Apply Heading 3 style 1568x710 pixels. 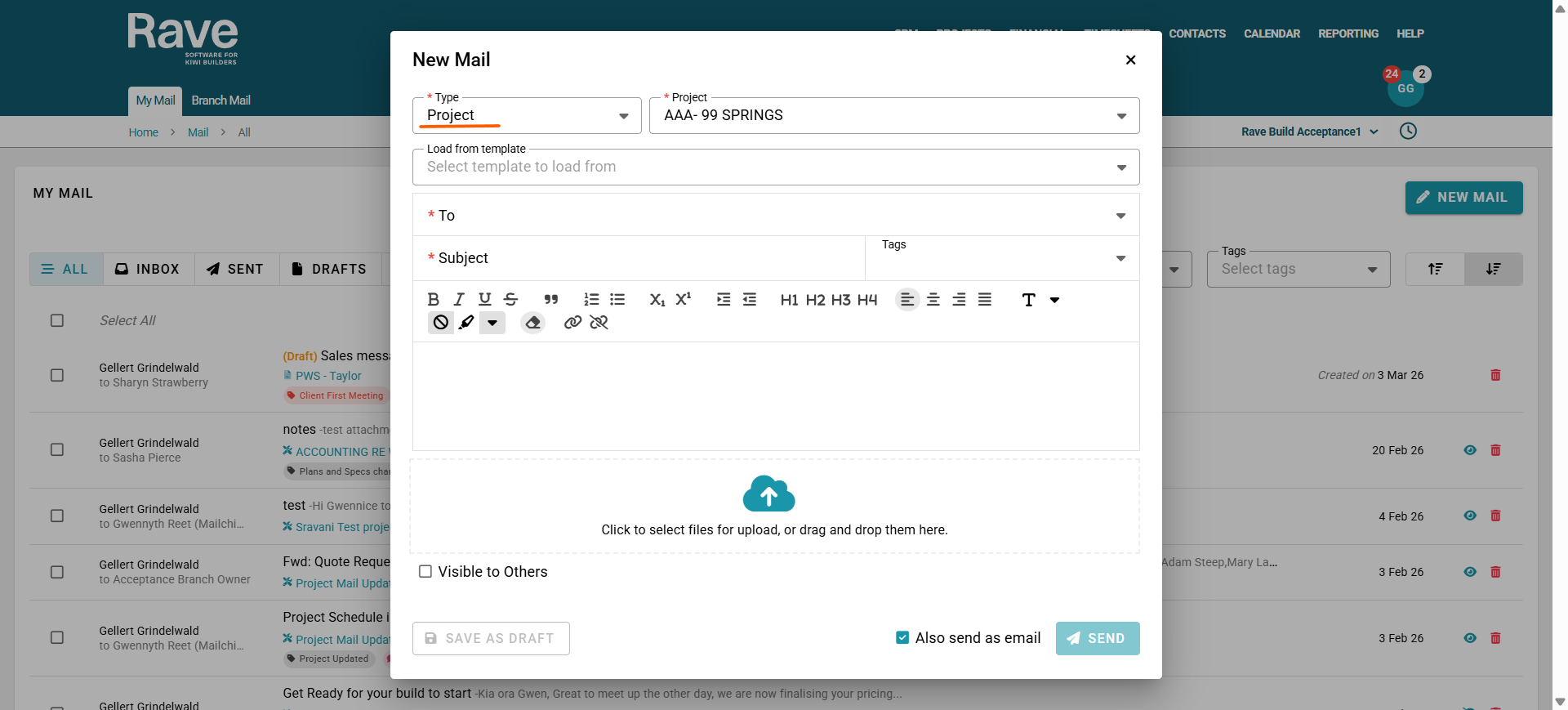(x=841, y=300)
